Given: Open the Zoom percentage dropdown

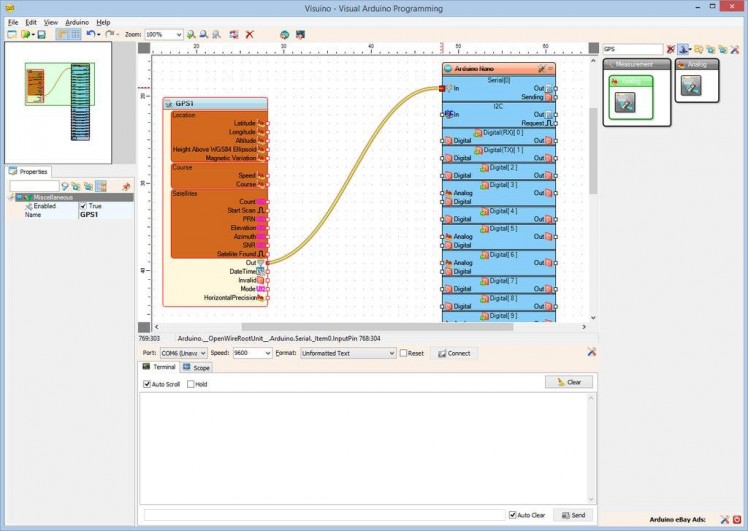Looking at the screenshot, I should tap(179, 34).
